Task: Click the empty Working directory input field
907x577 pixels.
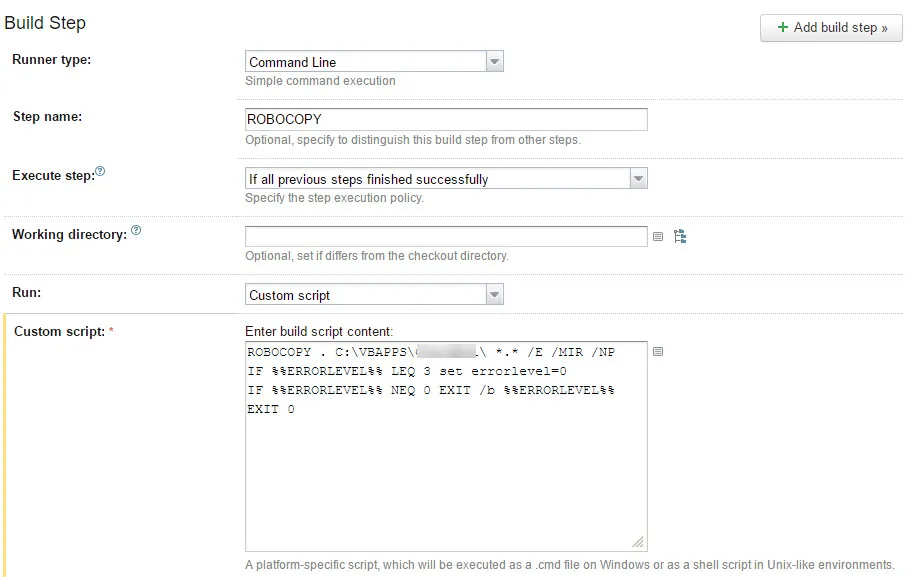Action: tap(446, 236)
